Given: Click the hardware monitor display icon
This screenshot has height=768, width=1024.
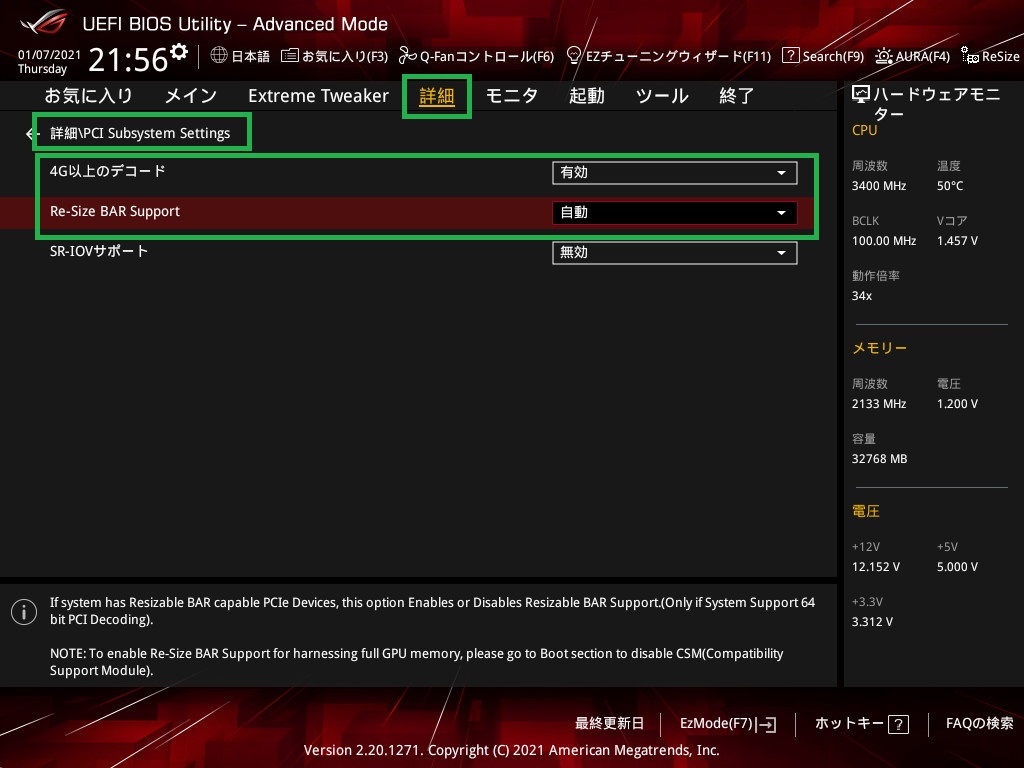Looking at the screenshot, I should click(x=861, y=95).
